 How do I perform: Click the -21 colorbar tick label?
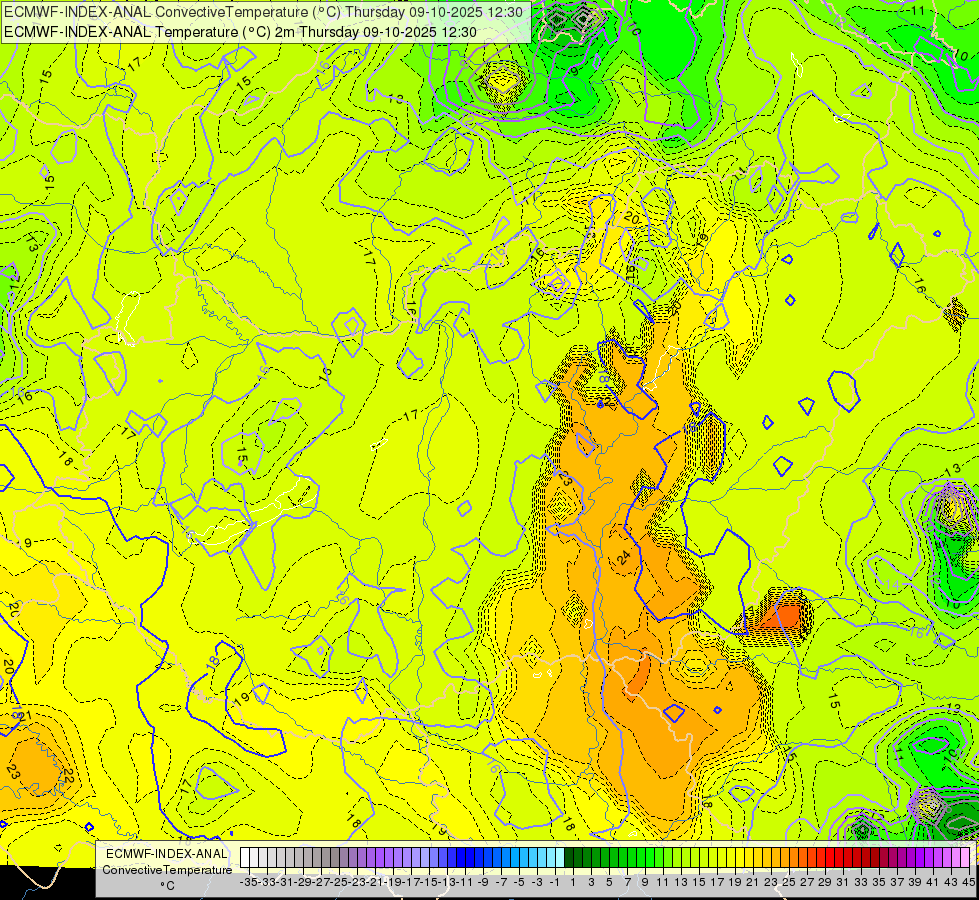[x=375, y=882]
